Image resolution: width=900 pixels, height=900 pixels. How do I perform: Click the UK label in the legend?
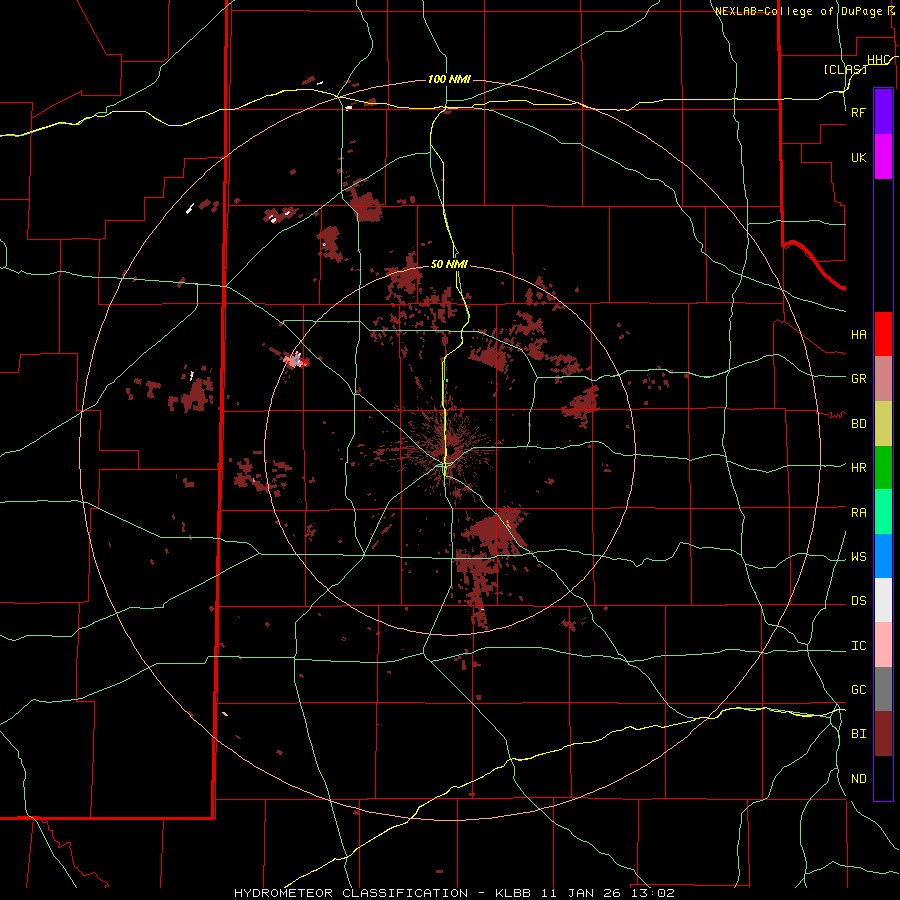tap(859, 158)
